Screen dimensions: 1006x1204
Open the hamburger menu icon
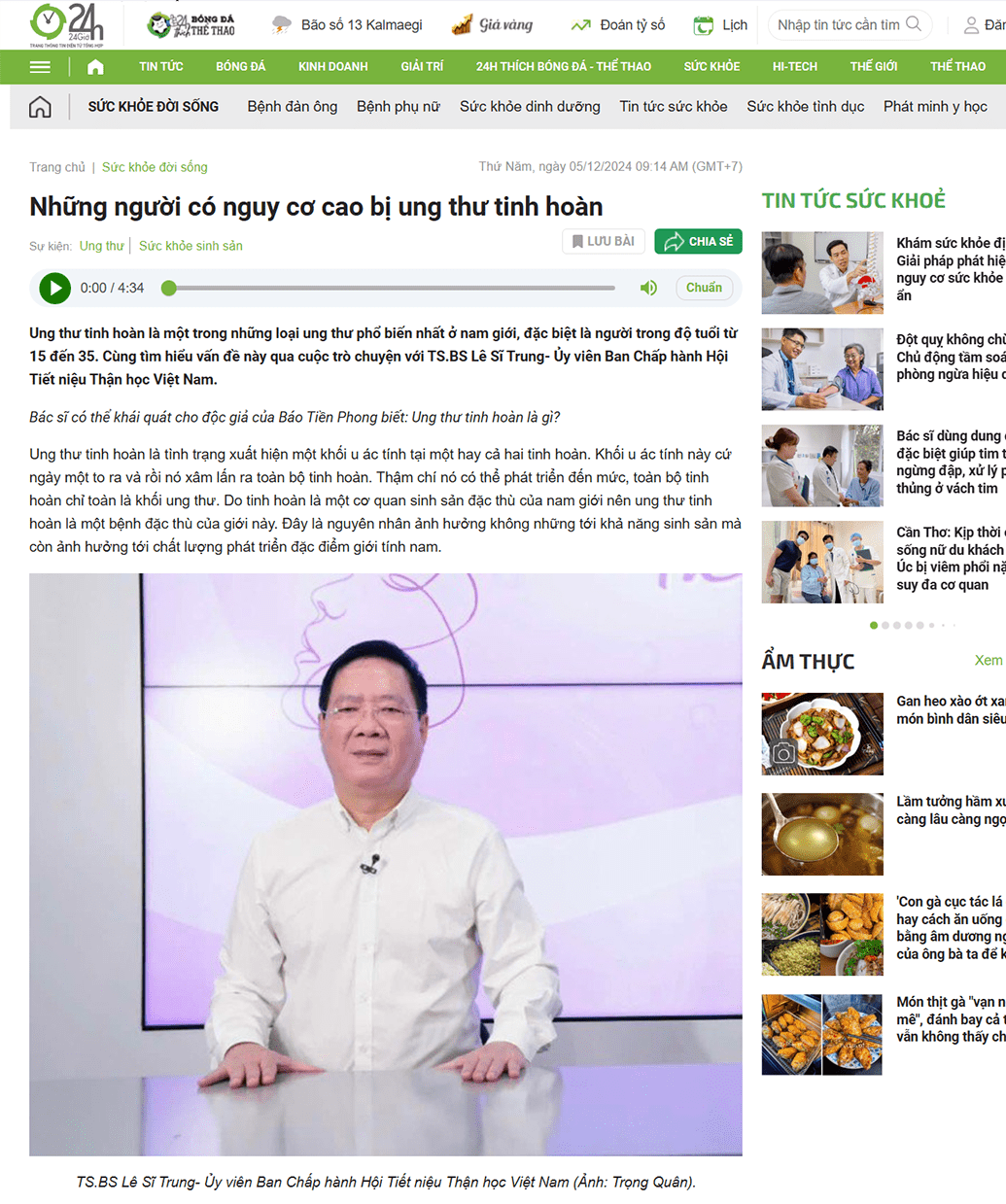(x=40, y=67)
